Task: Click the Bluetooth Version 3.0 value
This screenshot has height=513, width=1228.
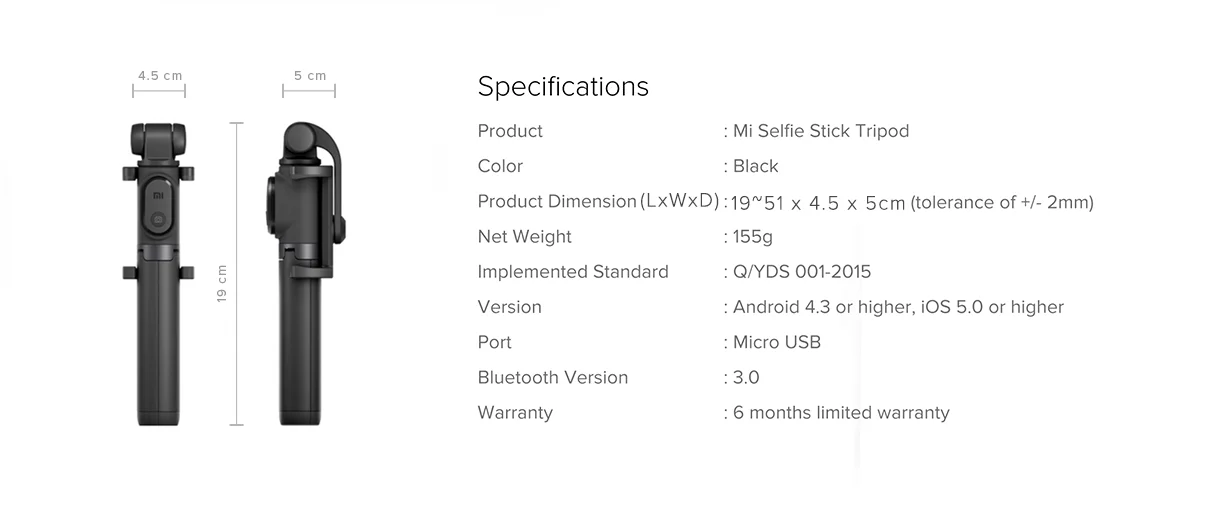Action: point(746,378)
